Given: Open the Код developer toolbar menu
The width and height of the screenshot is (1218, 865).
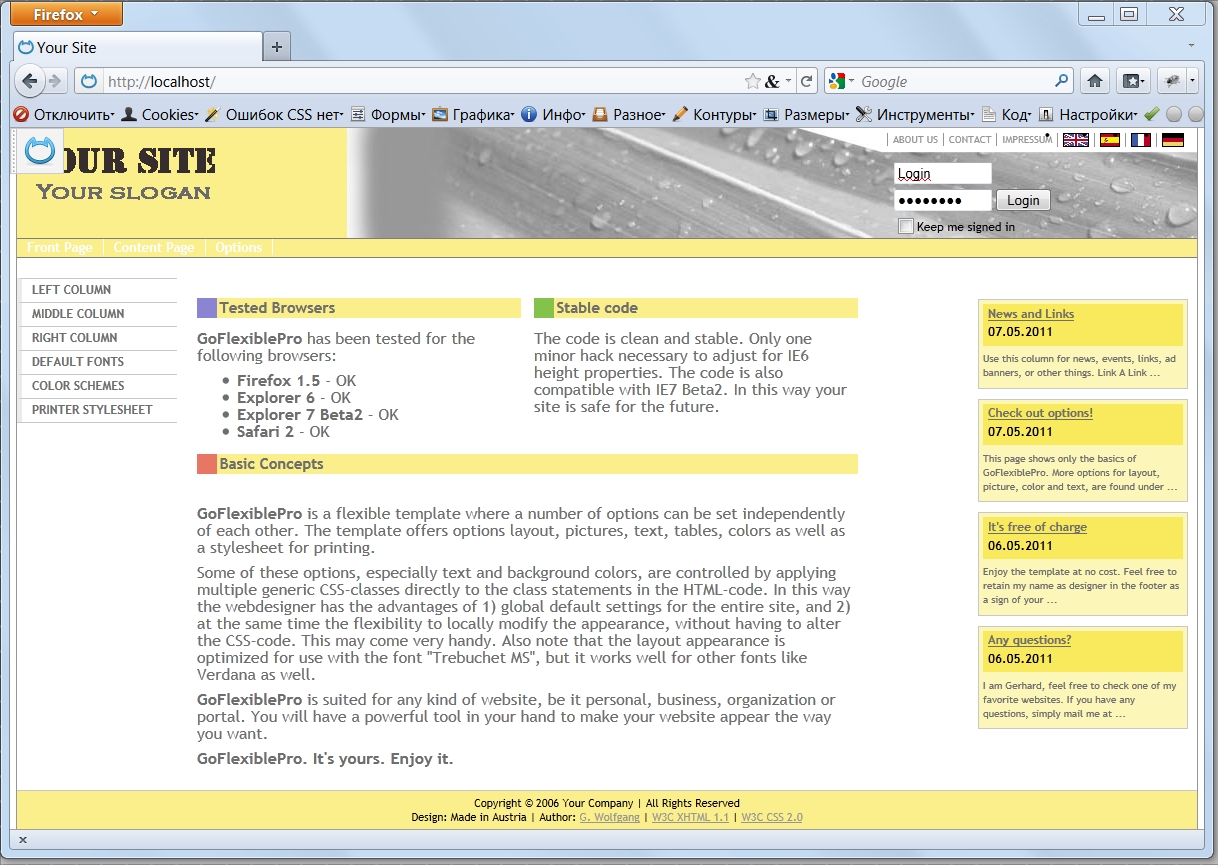Looking at the screenshot, I should click(1007, 114).
